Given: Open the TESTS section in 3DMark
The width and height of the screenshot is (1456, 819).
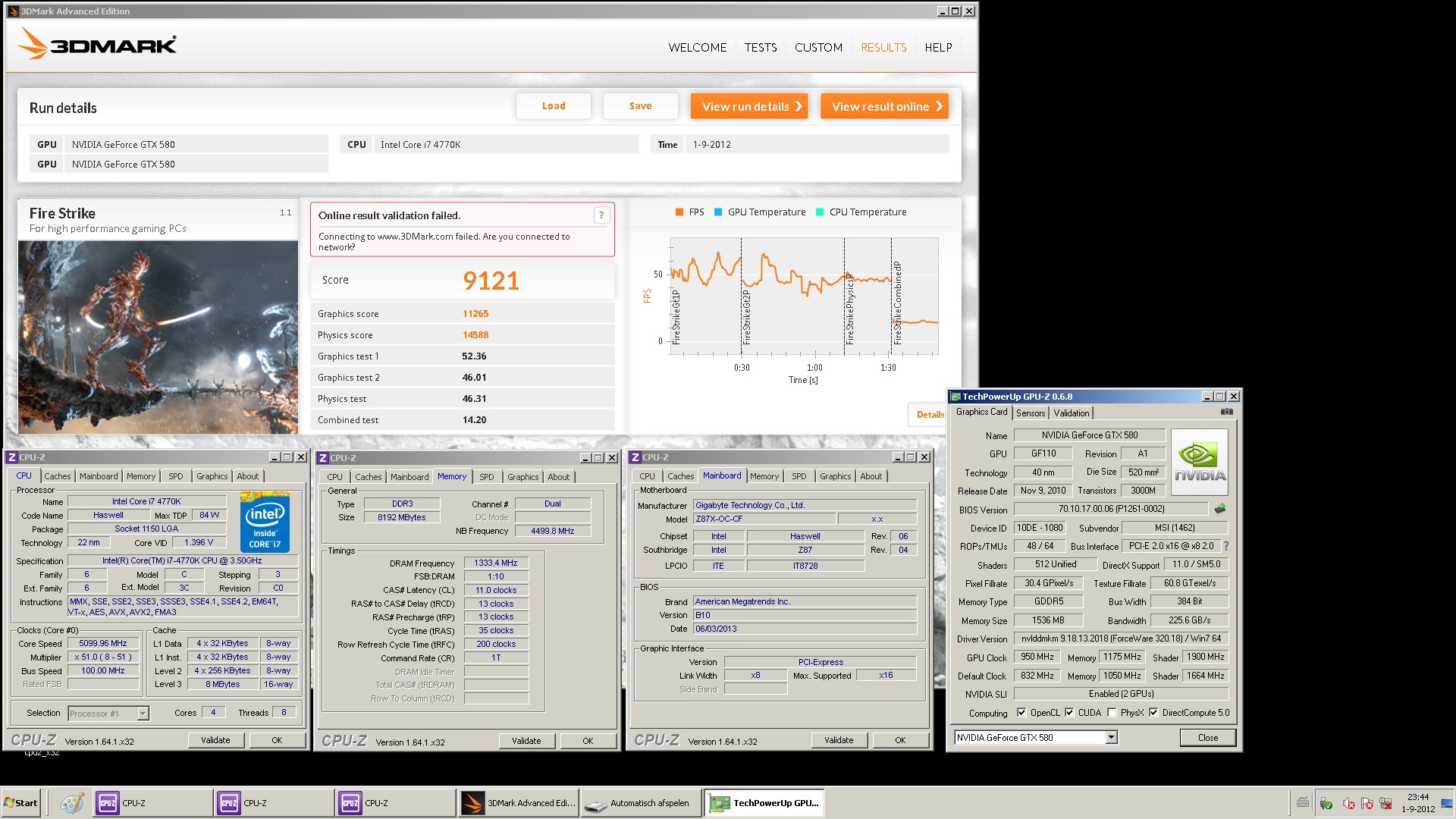Looking at the screenshot, I should 761,47.
